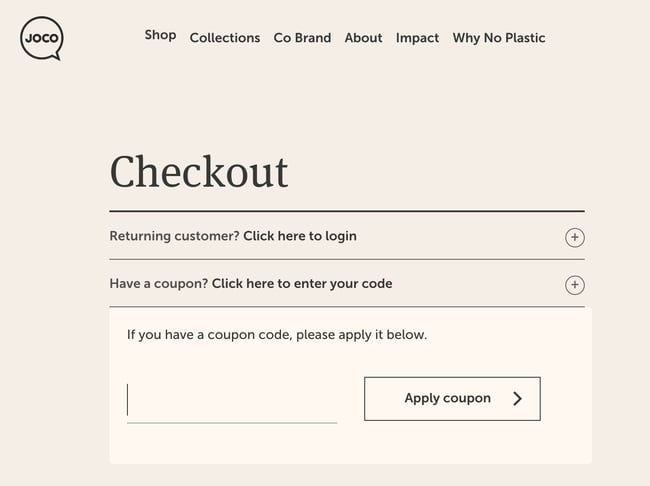The image size is (650, 486).
Task: Click the arrow inside Apply coupon
Action: 517,398
